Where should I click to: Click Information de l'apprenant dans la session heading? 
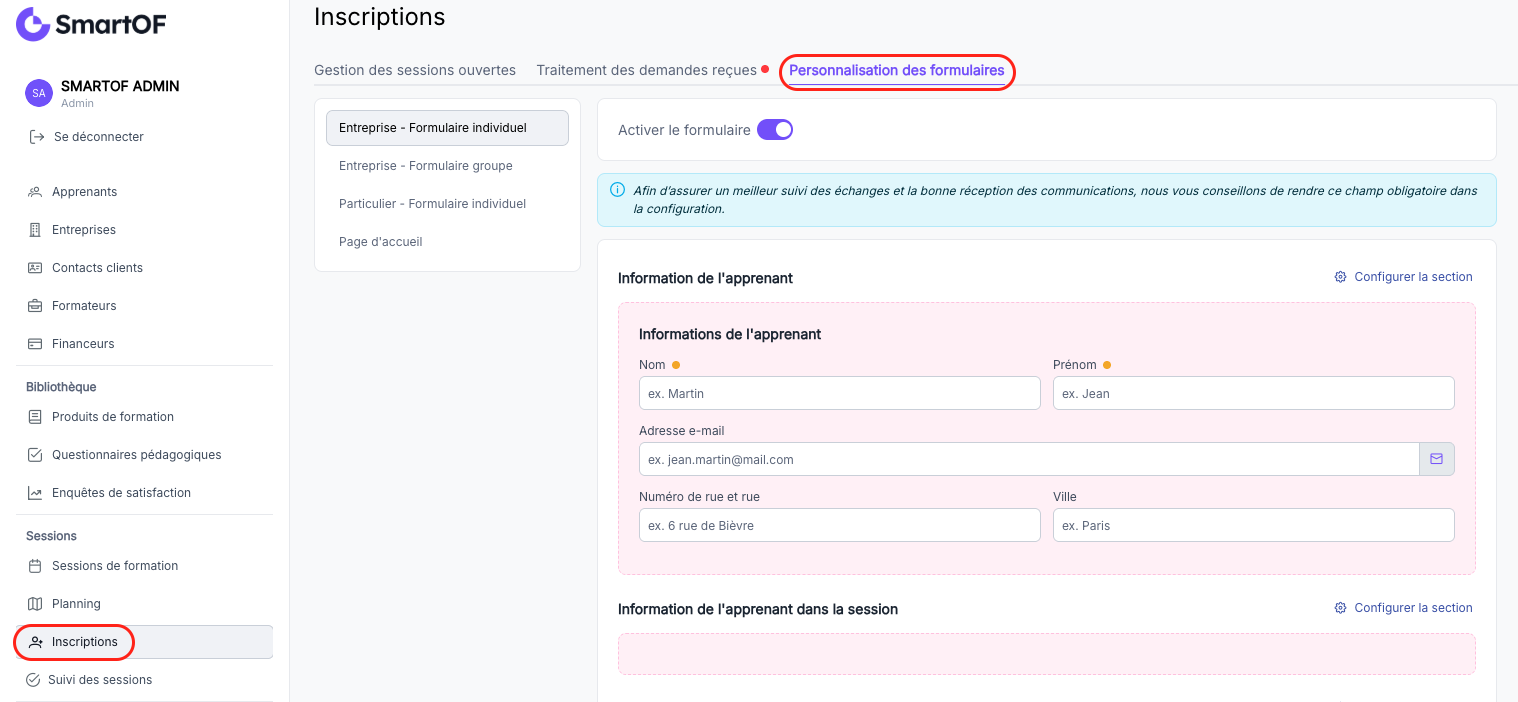pyautogui.click(x=758, y=609)
